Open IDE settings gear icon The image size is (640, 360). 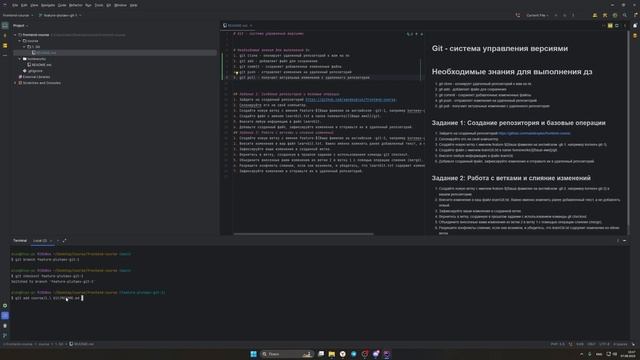point(635,15)
